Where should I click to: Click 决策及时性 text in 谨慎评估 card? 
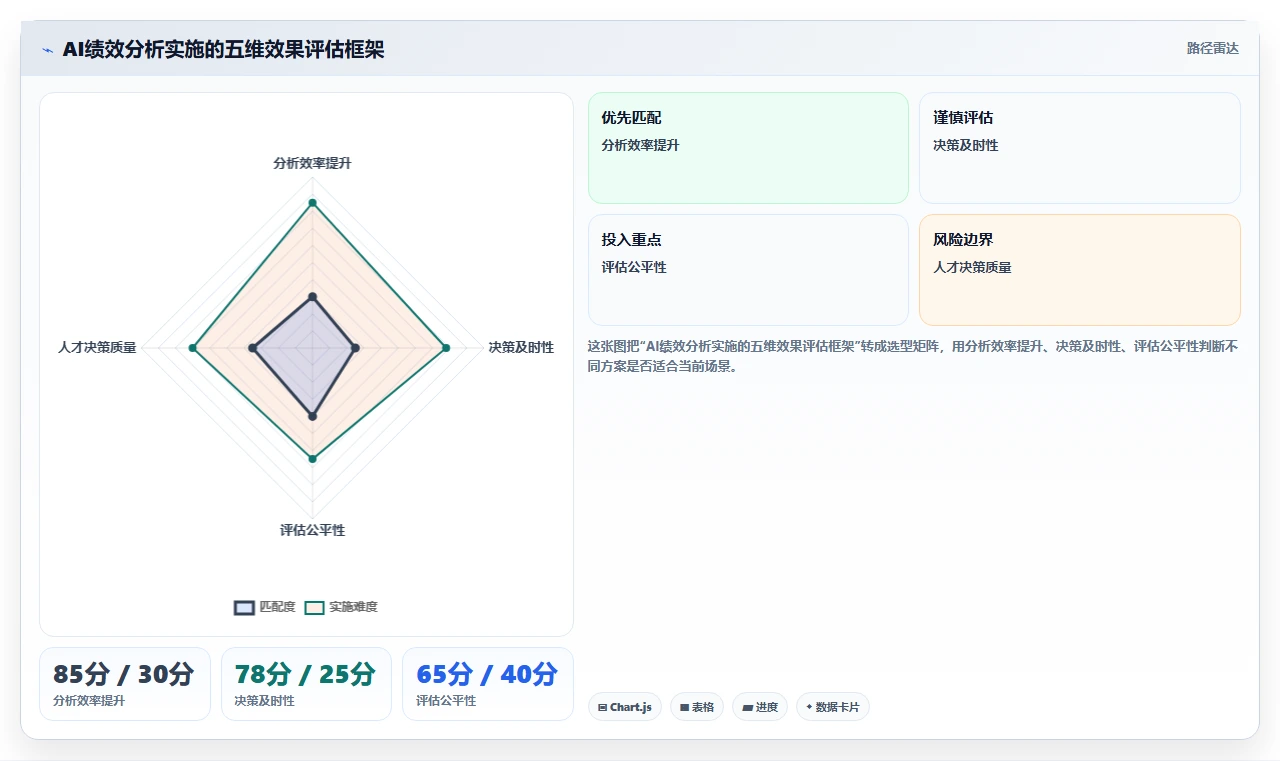pos(966,145)
